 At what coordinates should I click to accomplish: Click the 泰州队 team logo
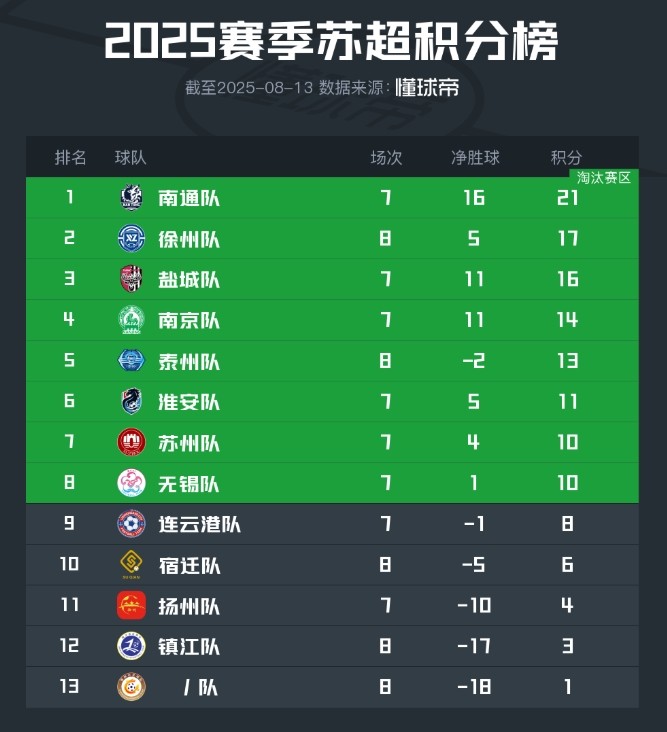click(131, 361)
